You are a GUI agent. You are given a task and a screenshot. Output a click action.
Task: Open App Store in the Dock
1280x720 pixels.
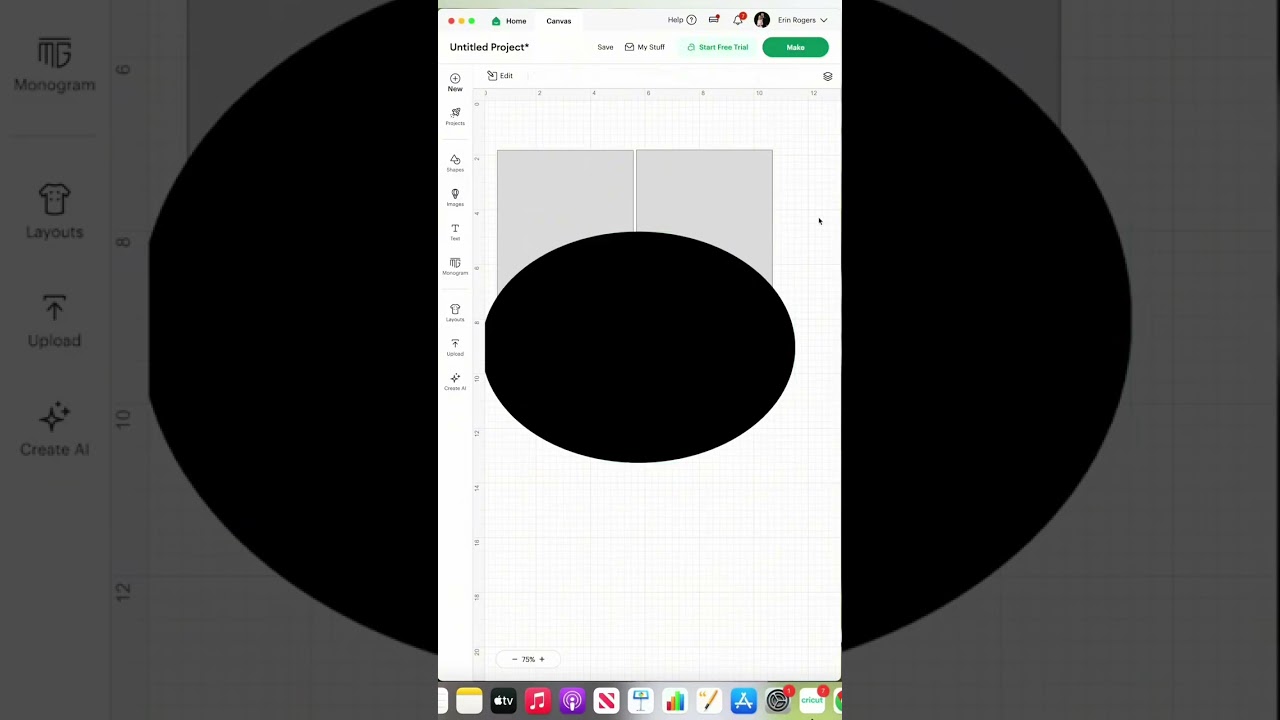743,701
